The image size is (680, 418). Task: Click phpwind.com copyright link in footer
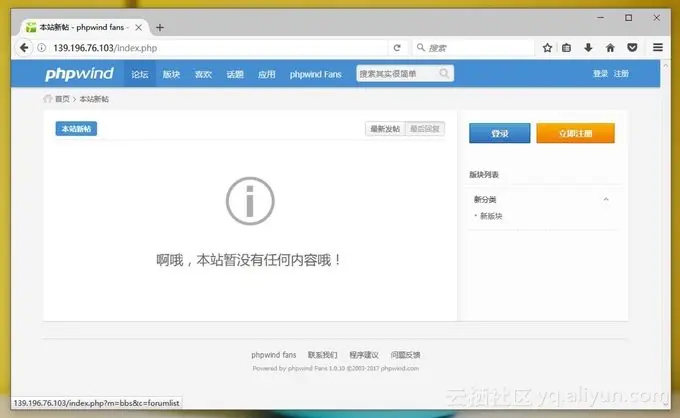[399, 368]
